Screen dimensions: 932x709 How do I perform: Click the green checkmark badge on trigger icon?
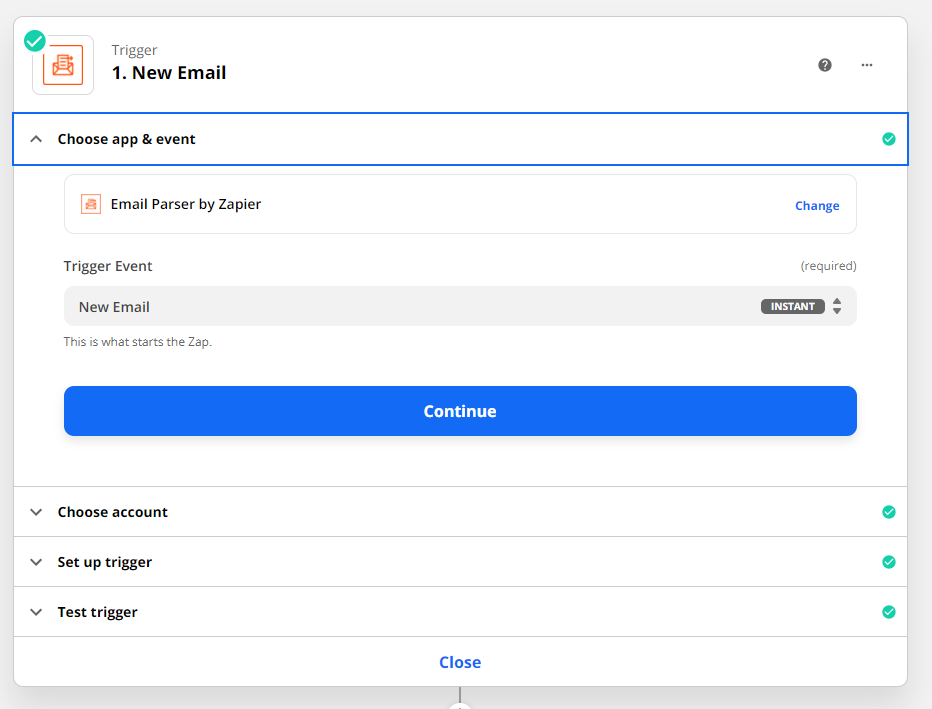click(x=34, y=41)
